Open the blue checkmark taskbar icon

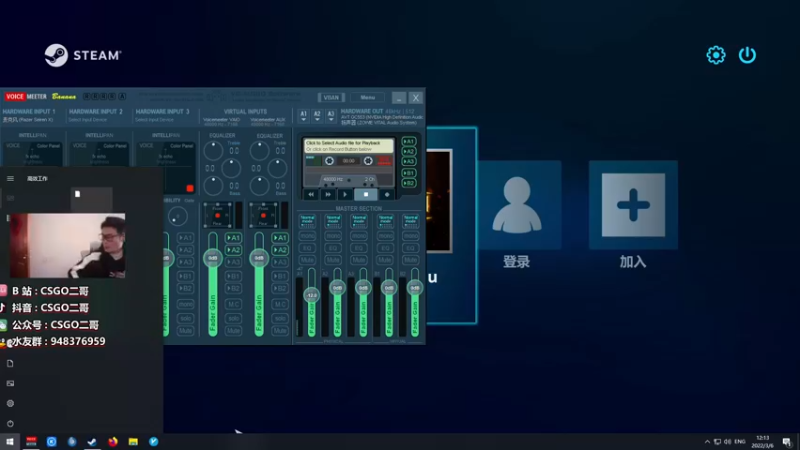(154, 442)
